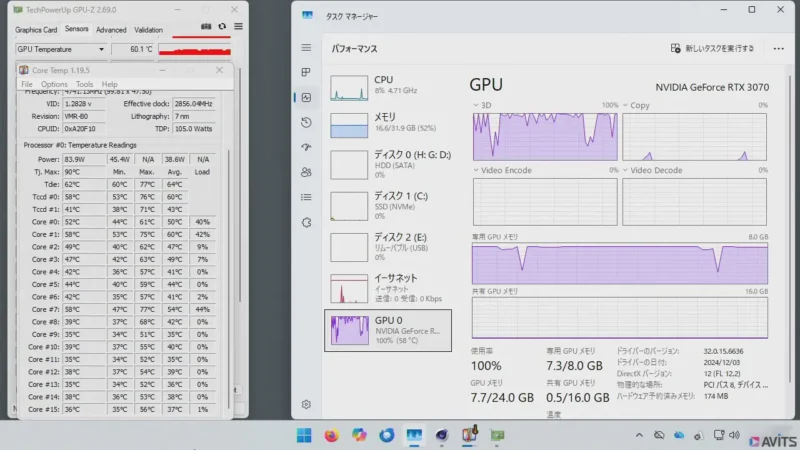Open the Copy graph engine dropdown
800x450 pixels.
point(625,105)
